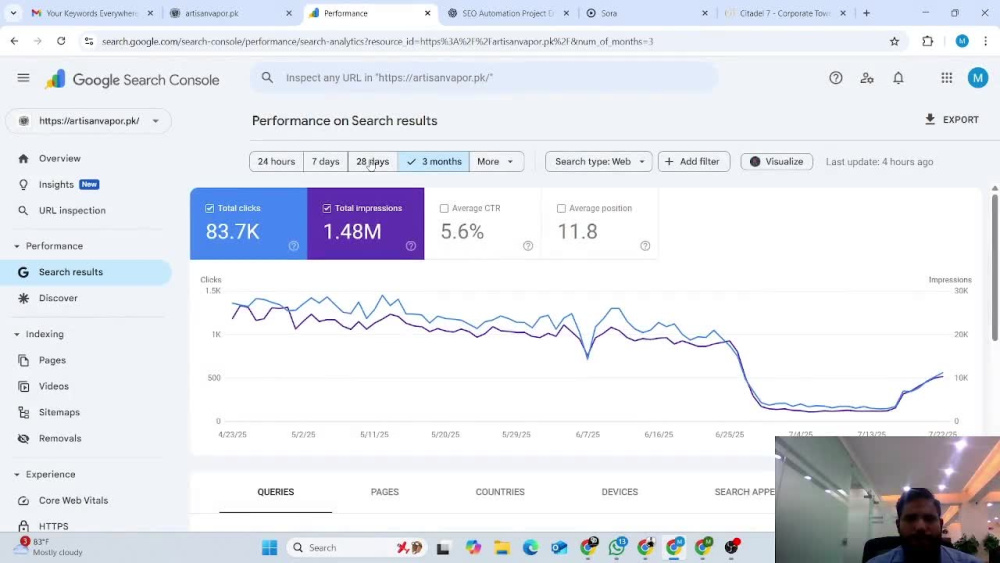This screenshot has width=1000, height=563.
Task: Select the 3 months date range
Action: 434,161
